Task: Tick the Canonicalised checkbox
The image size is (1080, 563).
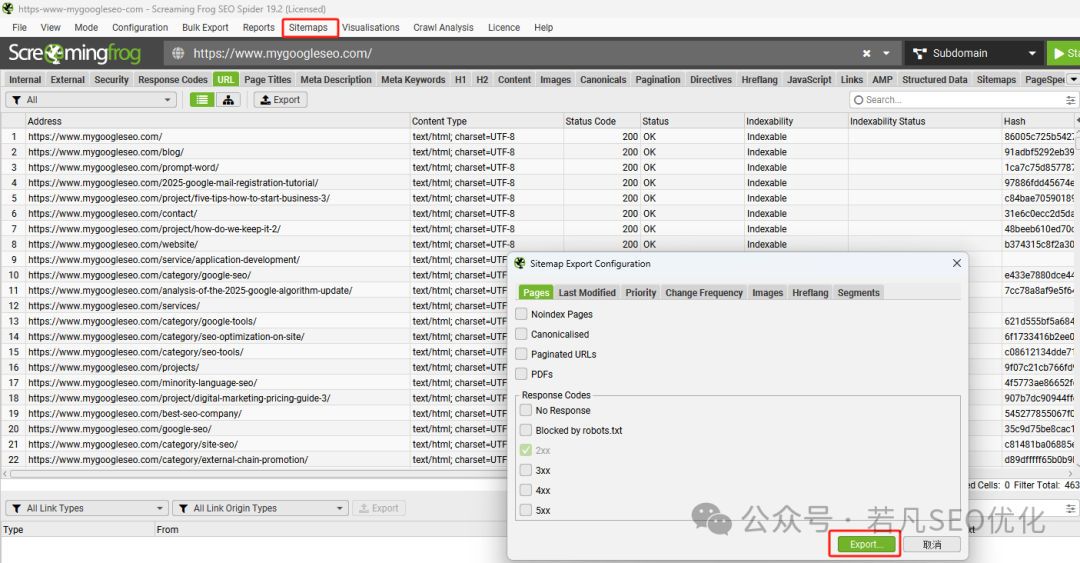Action: coord(521,334)
